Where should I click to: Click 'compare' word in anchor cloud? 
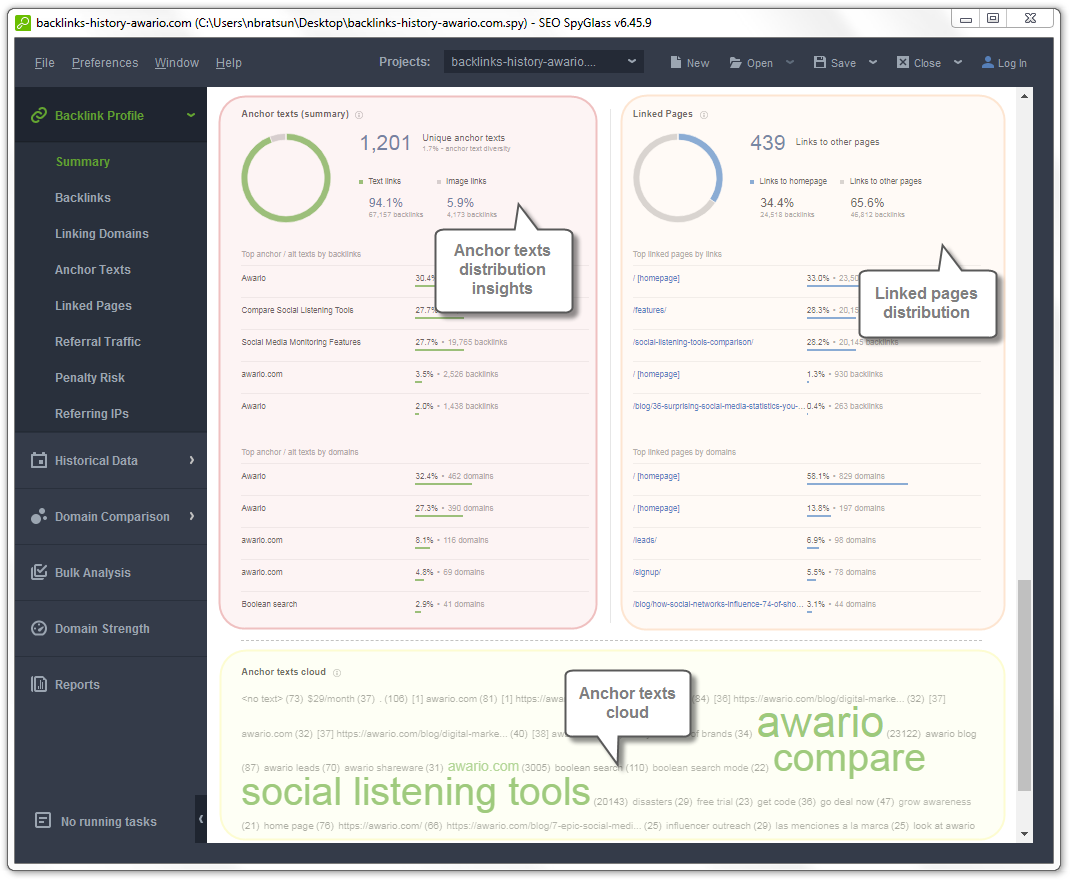849,759
